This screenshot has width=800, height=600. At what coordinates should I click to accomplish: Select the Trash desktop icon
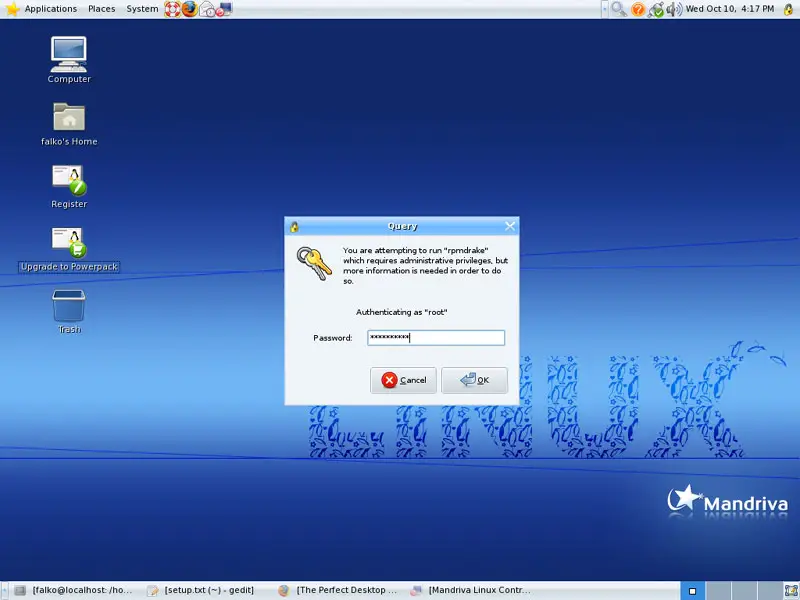[69, 312]
